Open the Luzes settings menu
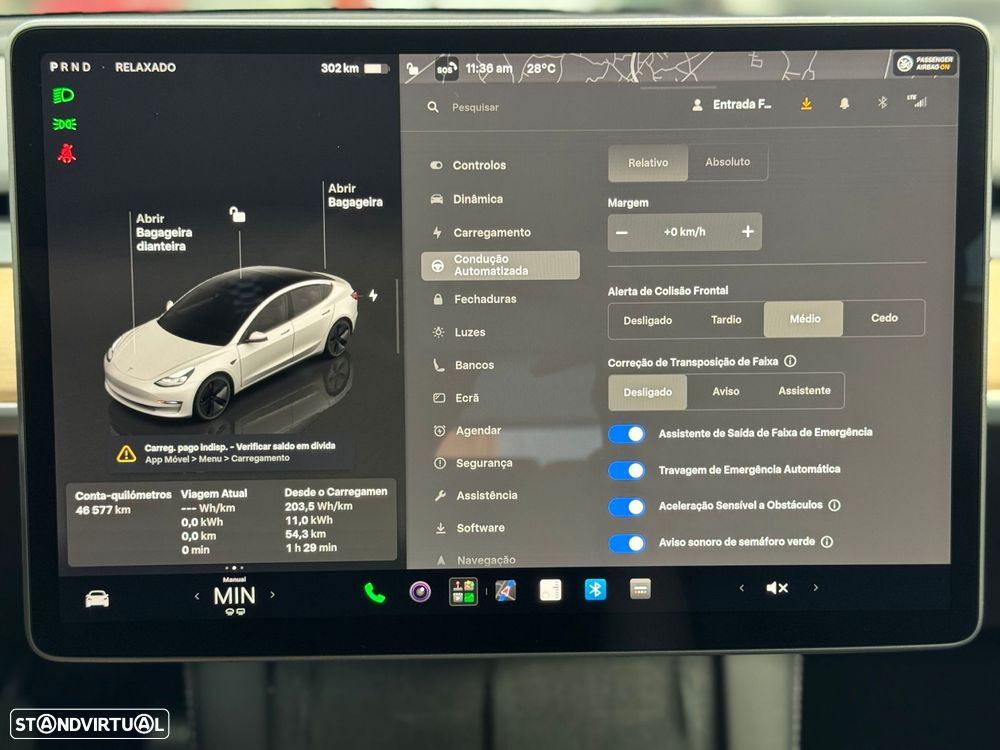 [459, 332]
